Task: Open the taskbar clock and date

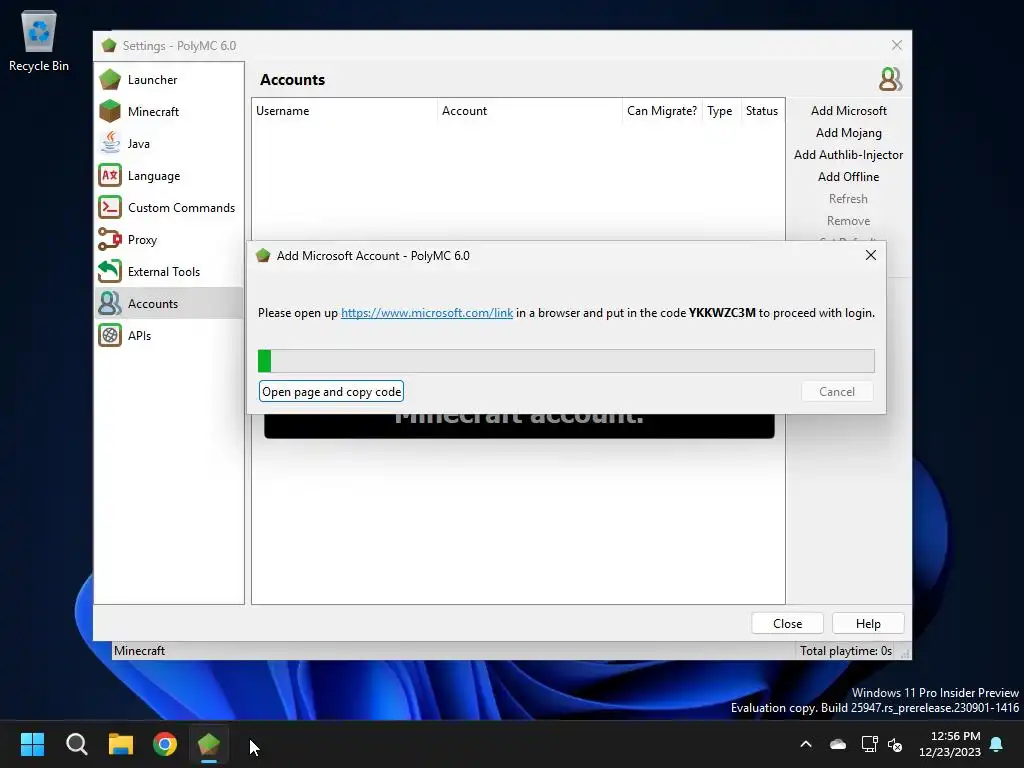Action: pyautogui.click(x=950, y=744)
